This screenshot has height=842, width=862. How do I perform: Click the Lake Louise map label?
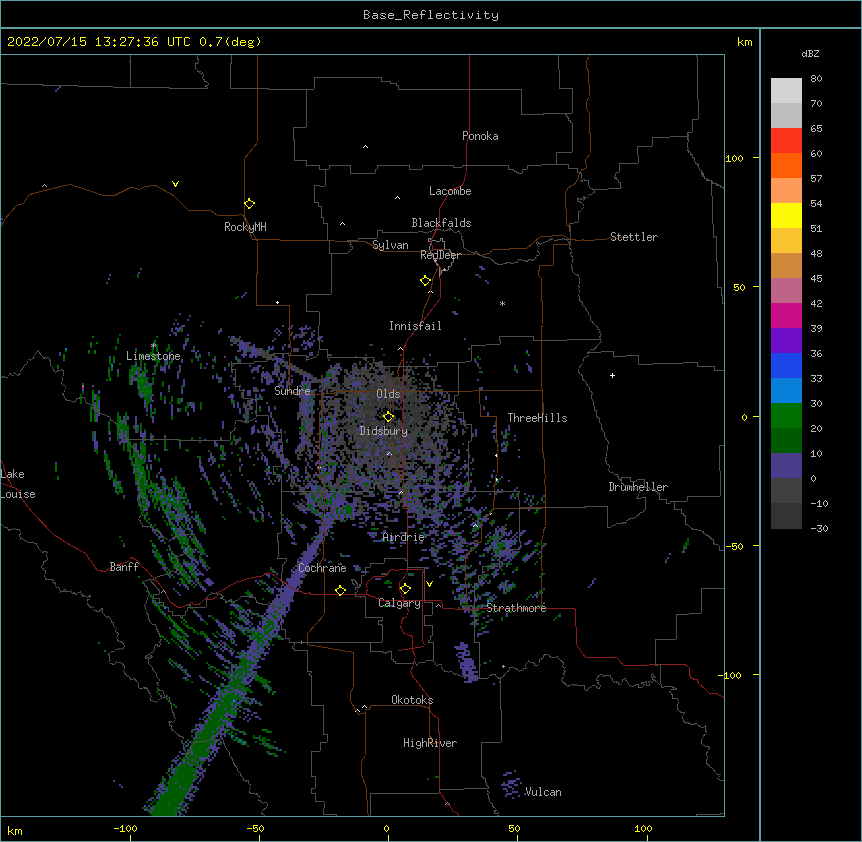click(x=18, y=484)
